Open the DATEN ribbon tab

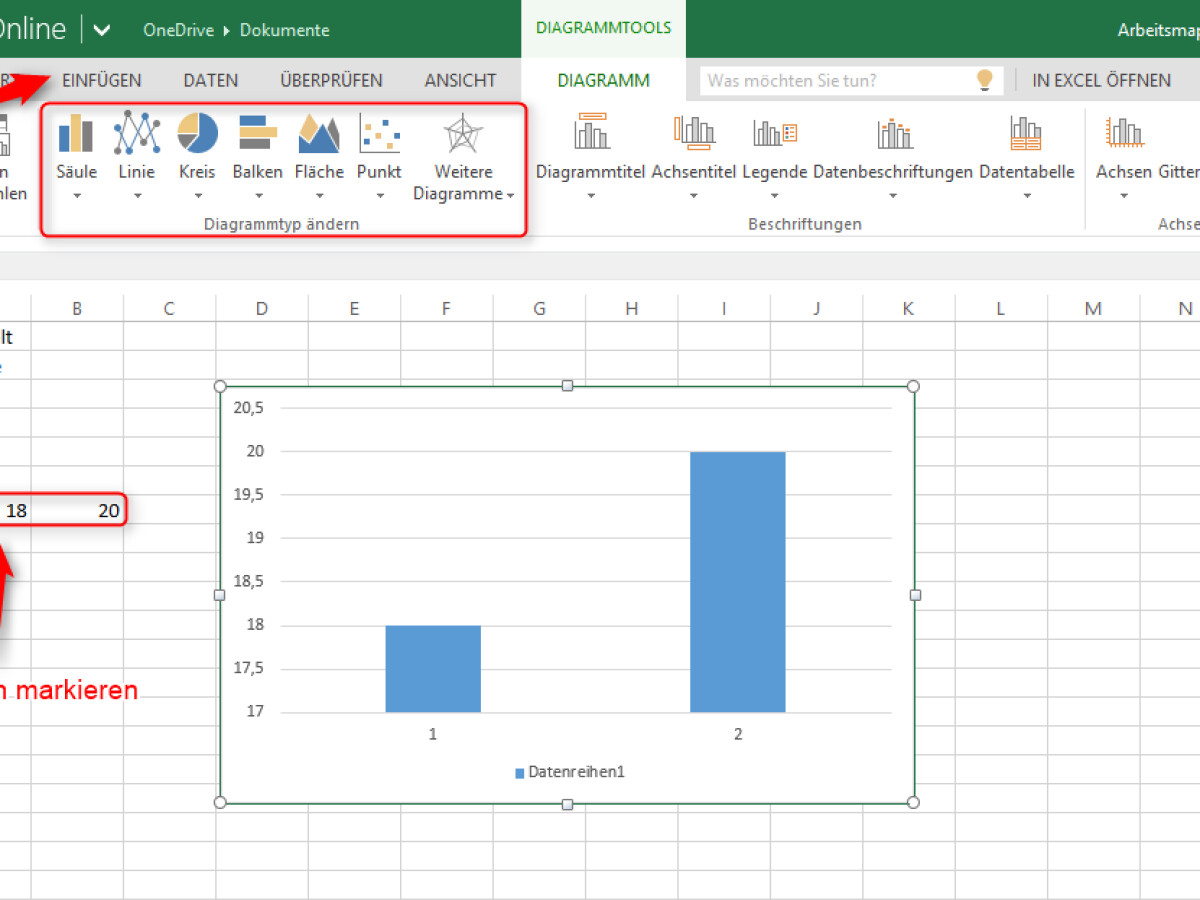(210, 80)
